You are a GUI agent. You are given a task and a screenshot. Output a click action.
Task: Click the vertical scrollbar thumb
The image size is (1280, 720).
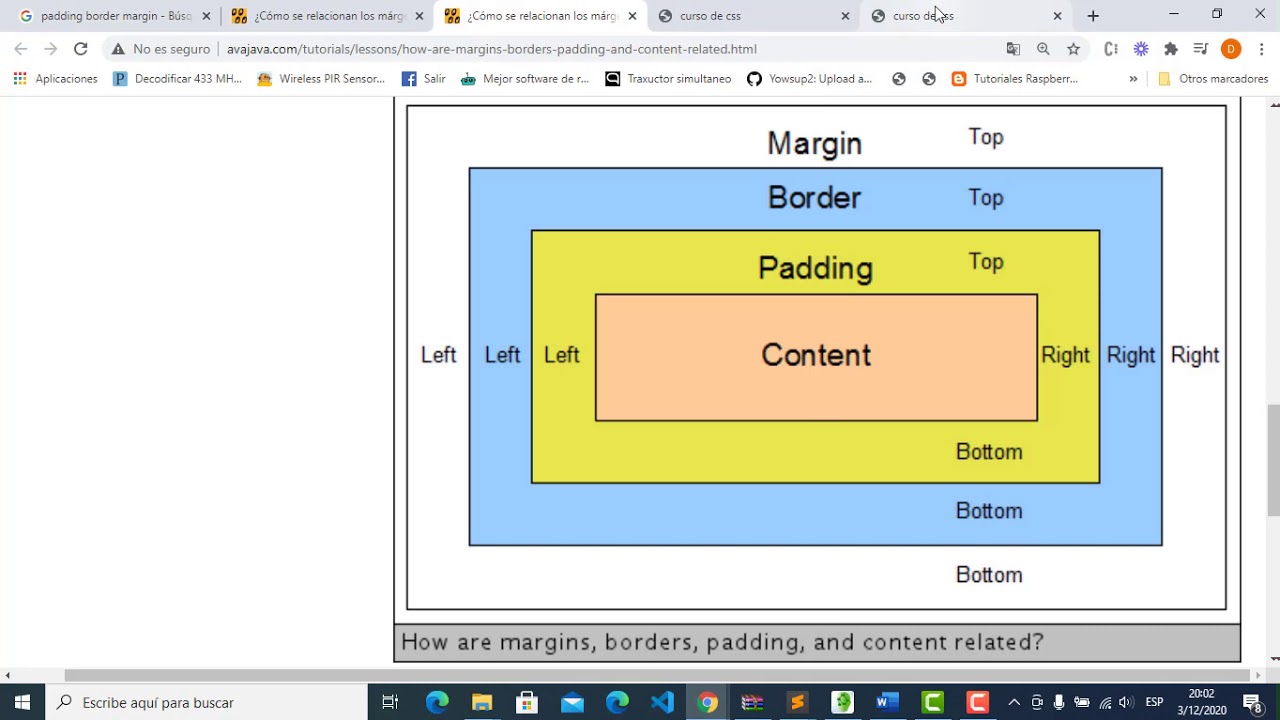pyautogui.click(x=1274, y=460)
